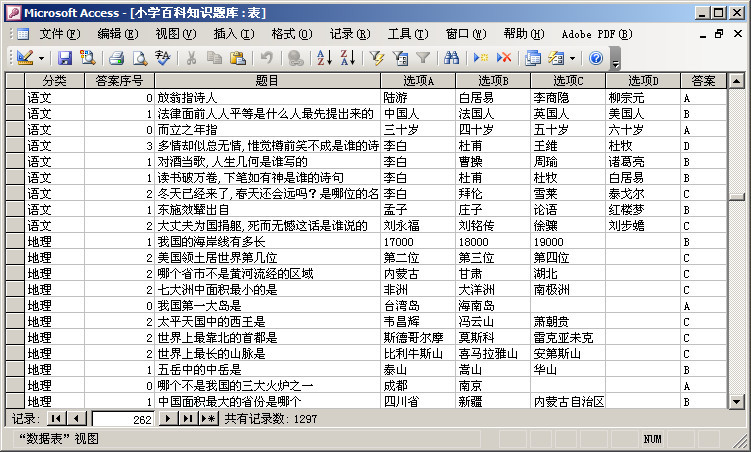Expand the New Object dropdown arrow
The image size is (751, 452).
[572, 58]
